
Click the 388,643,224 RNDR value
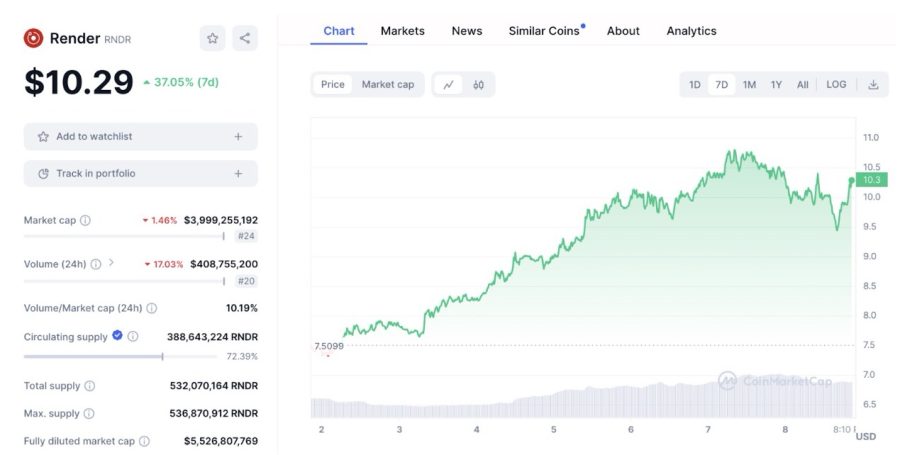click(212, 337)
